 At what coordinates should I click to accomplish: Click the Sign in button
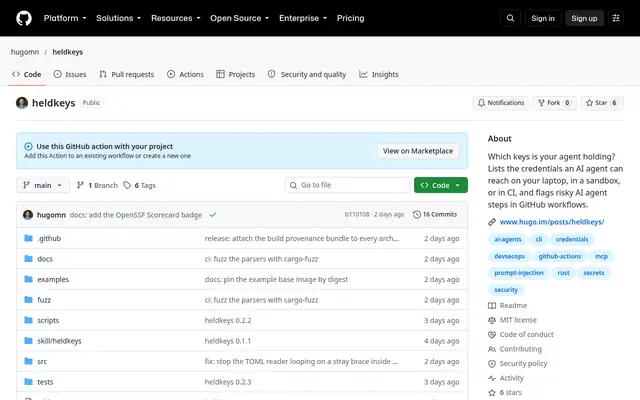pyautogui.click(x=543, y=18)
